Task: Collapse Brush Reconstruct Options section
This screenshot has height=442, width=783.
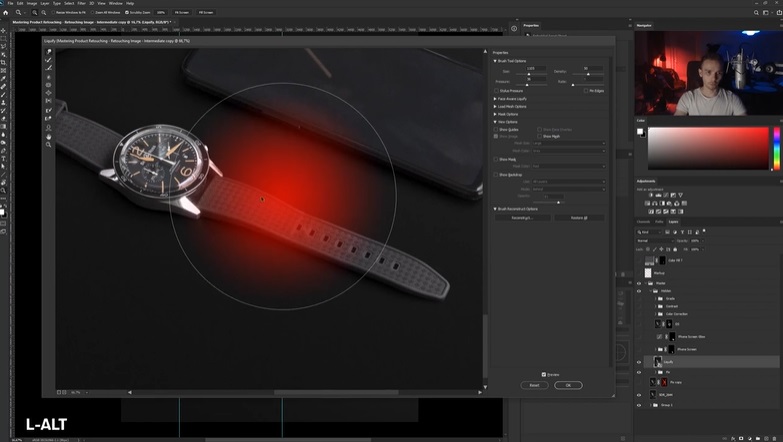Action: pos(495,209)
